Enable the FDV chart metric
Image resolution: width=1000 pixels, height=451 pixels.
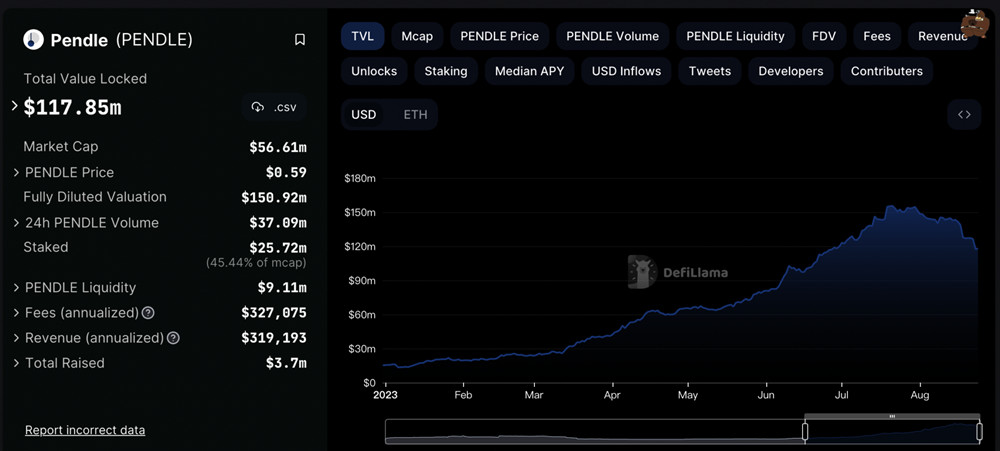(x=824, y=36)
